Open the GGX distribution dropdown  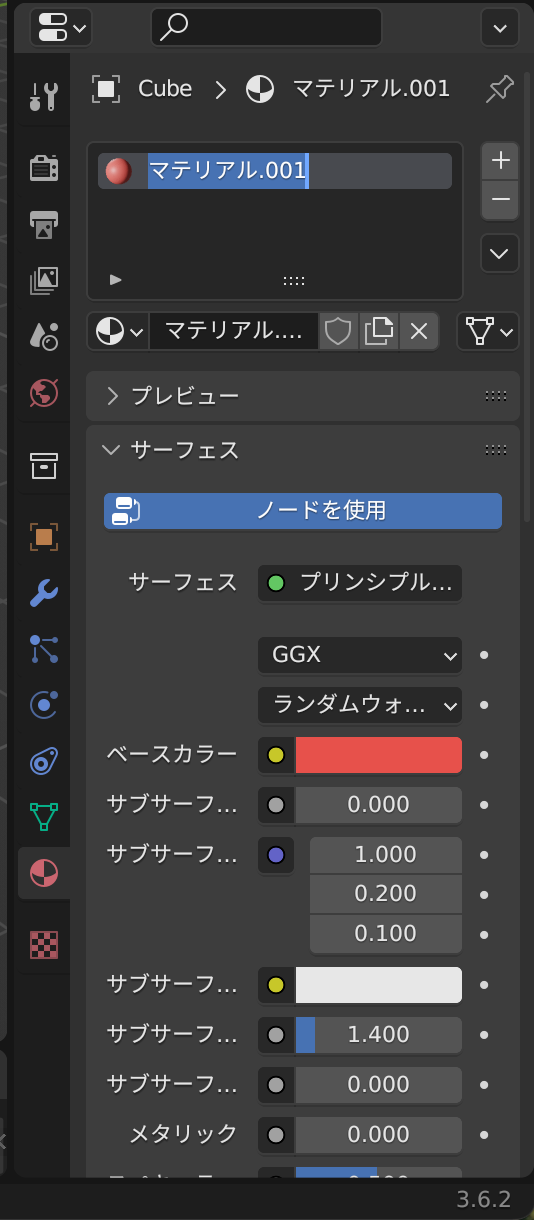tap(360, 655)
